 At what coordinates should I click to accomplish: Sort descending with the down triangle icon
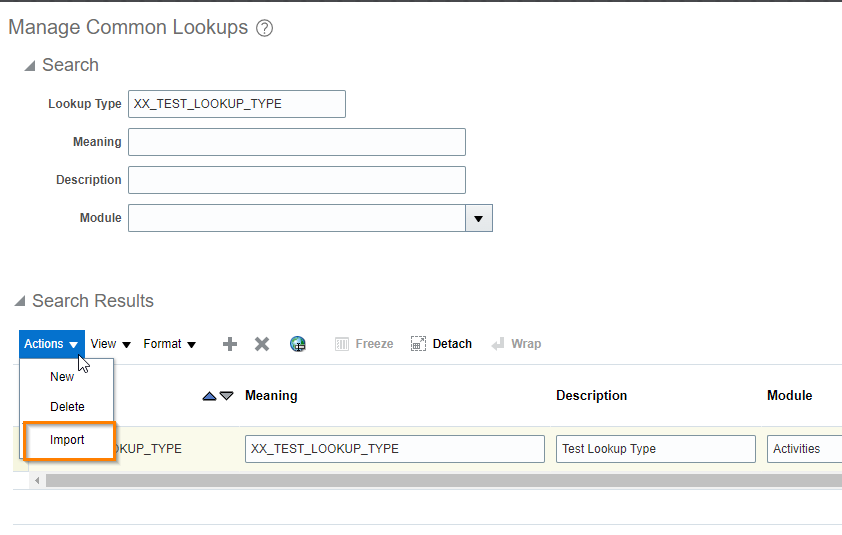point(227,396)
